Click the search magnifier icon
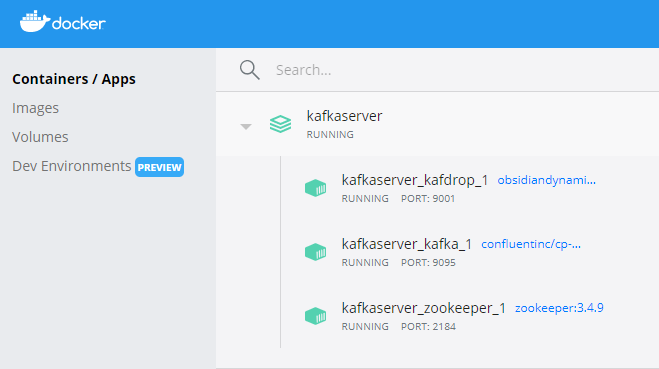This screenshot has height=369, width=659. [249, 70]
